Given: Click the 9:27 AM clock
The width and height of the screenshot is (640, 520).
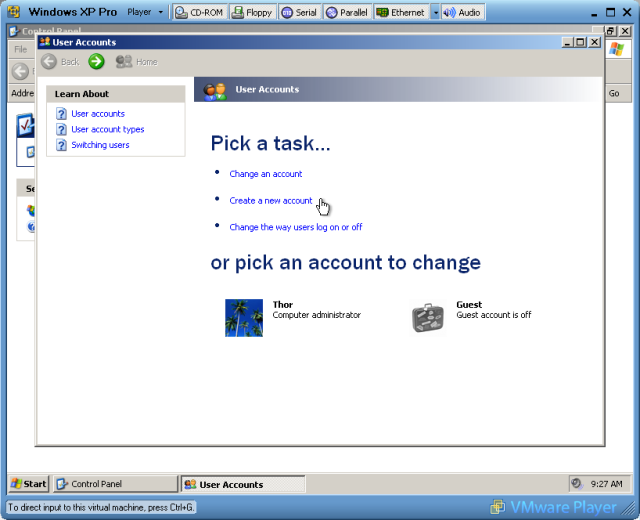Looking at the screenshot, I should 607,484.
